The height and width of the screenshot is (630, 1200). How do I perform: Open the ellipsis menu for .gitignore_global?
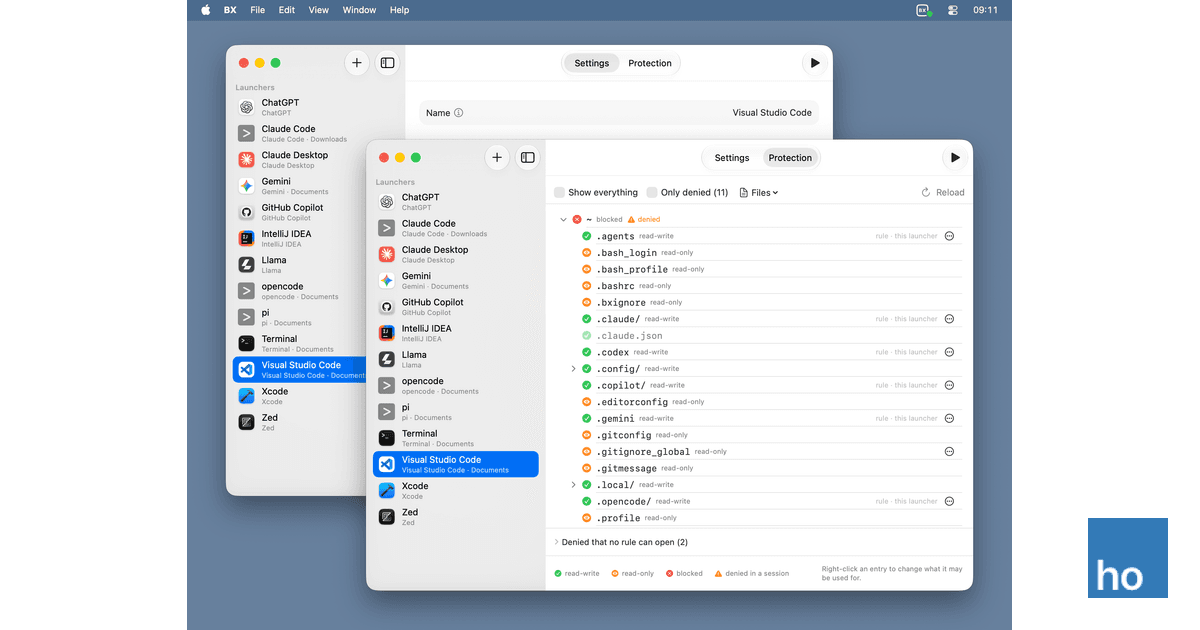pos(949,452)
